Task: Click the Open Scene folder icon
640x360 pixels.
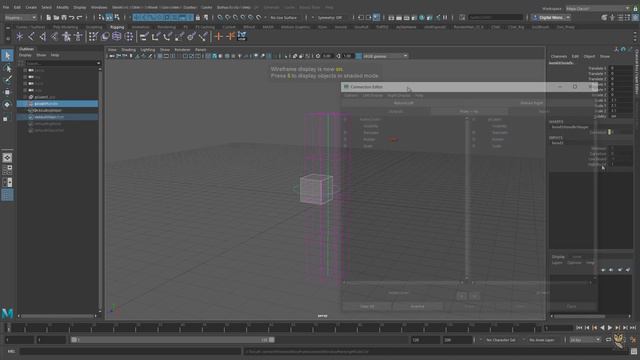Action: 56,18
